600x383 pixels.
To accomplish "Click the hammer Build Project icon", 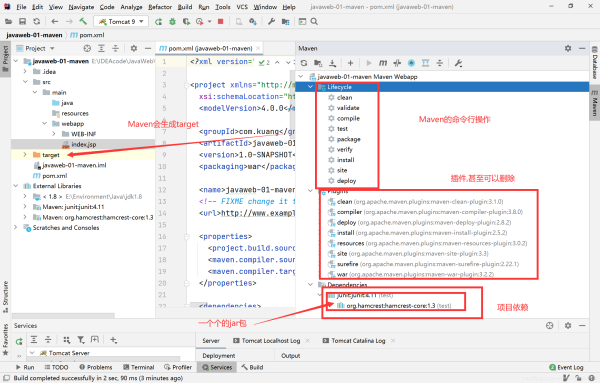I will pos(83,21).
